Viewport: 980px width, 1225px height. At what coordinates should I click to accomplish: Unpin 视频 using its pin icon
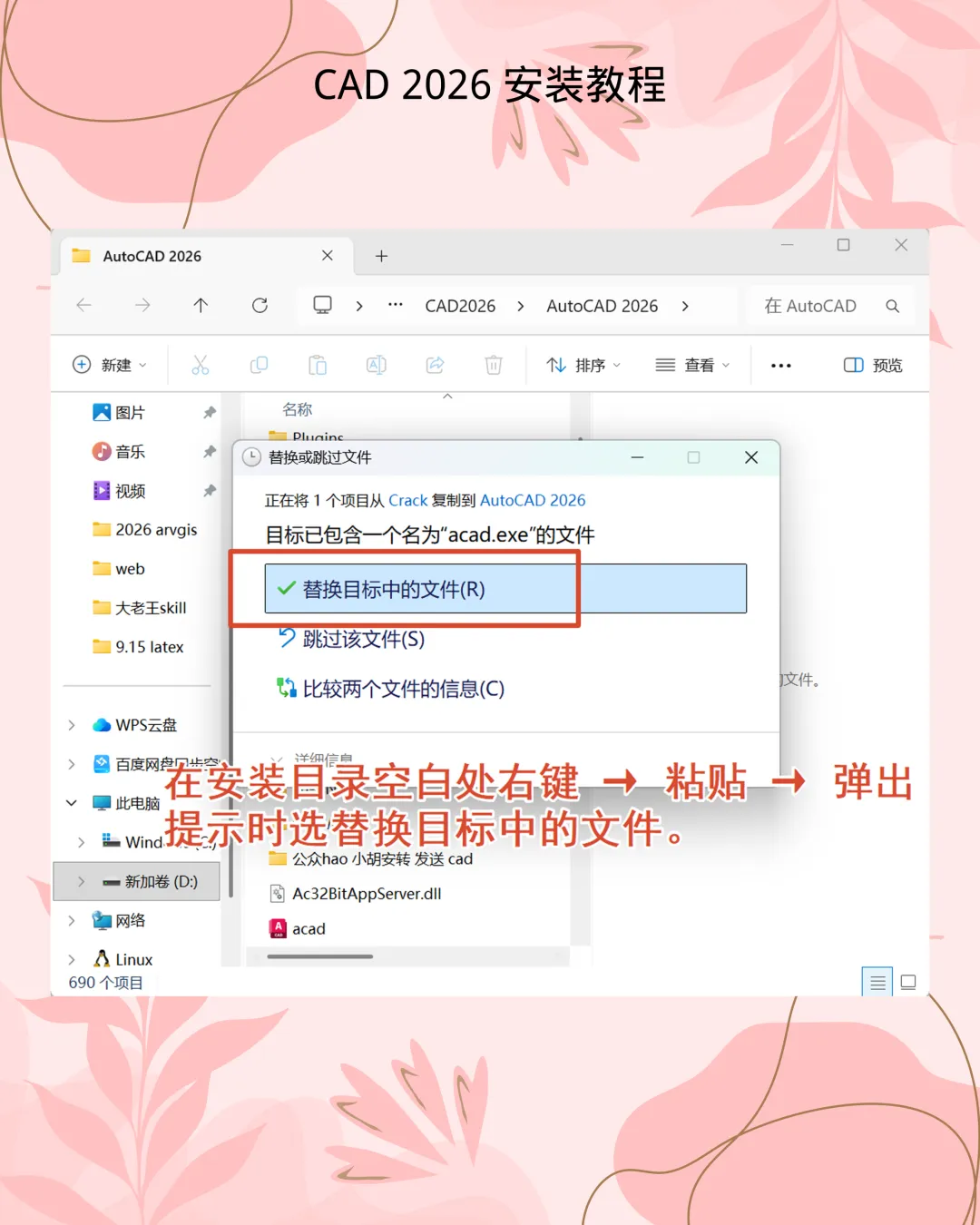pos(210,491)
